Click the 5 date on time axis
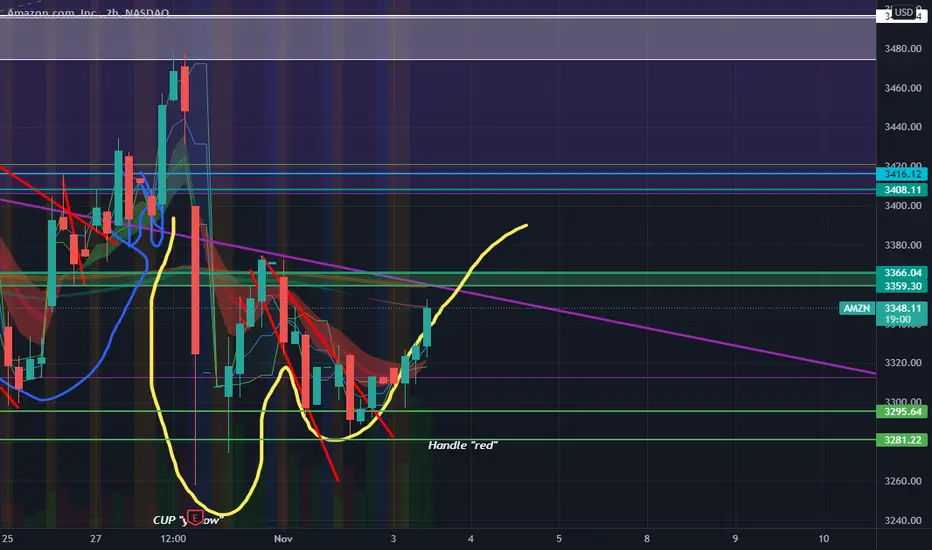The height and width of the screenshot is (550, 932). 559,539
